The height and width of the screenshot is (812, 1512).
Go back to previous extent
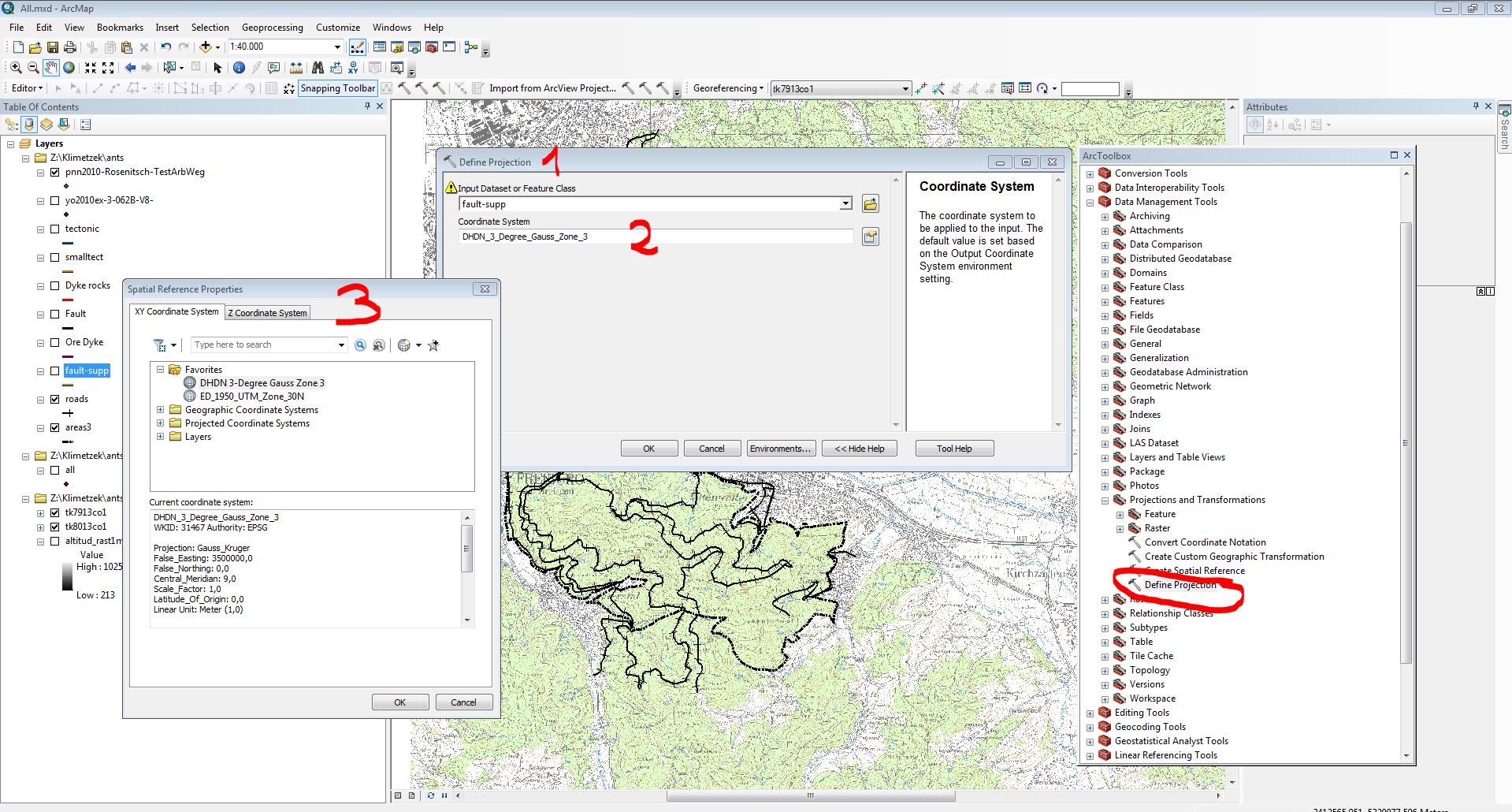[130, 68]
